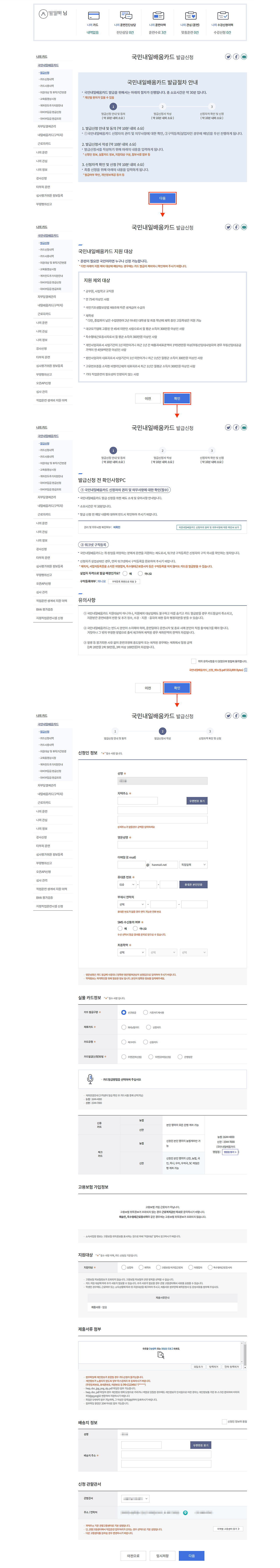
Task: Click the 영업점 찾기 button
Action: coord(230,1152)
